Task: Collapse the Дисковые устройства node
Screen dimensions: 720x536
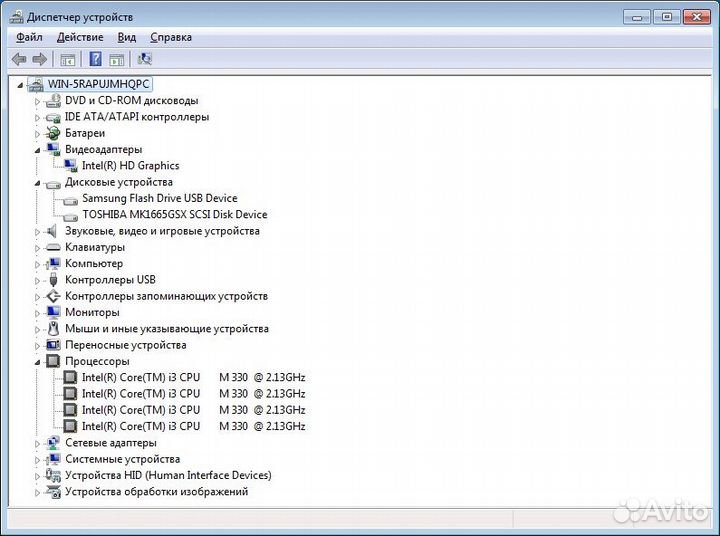Action: [38, 183]
